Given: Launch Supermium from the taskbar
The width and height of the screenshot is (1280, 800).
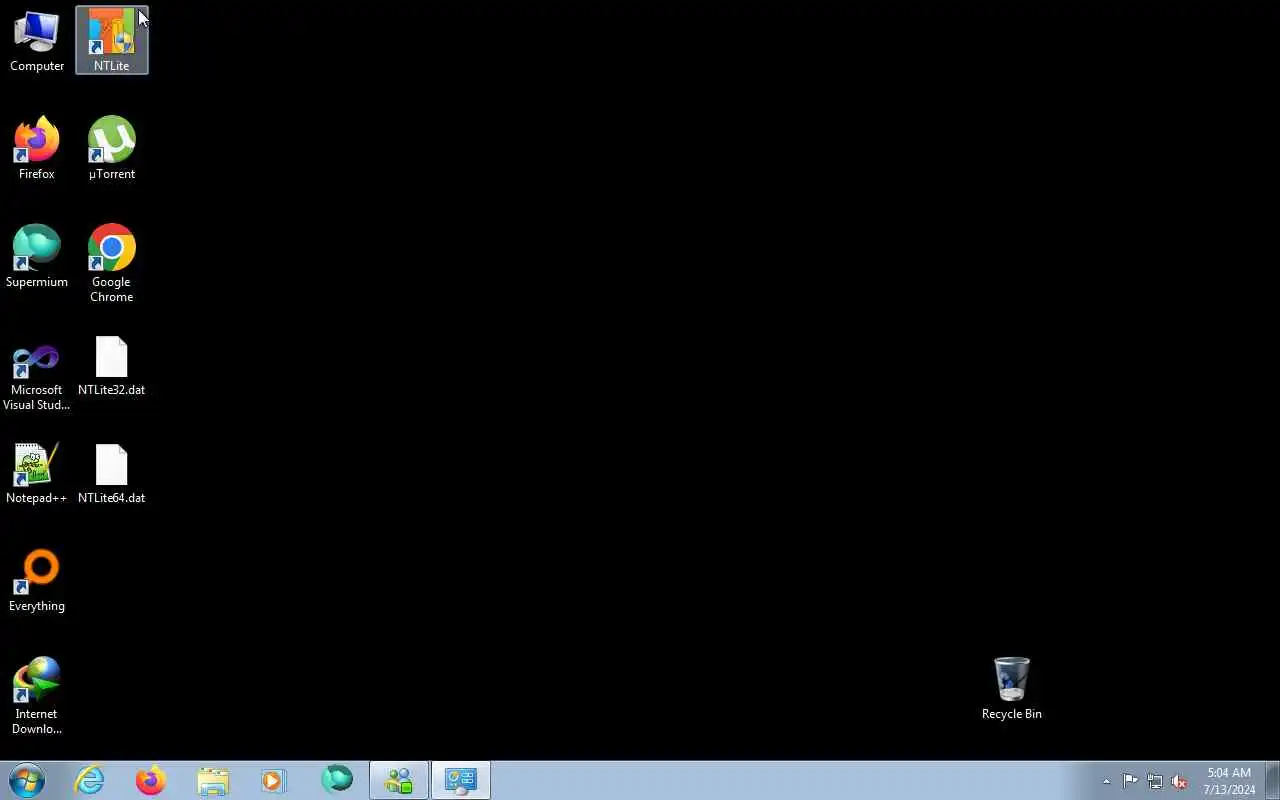Looking at the screenshot, I should pos(337,780).
